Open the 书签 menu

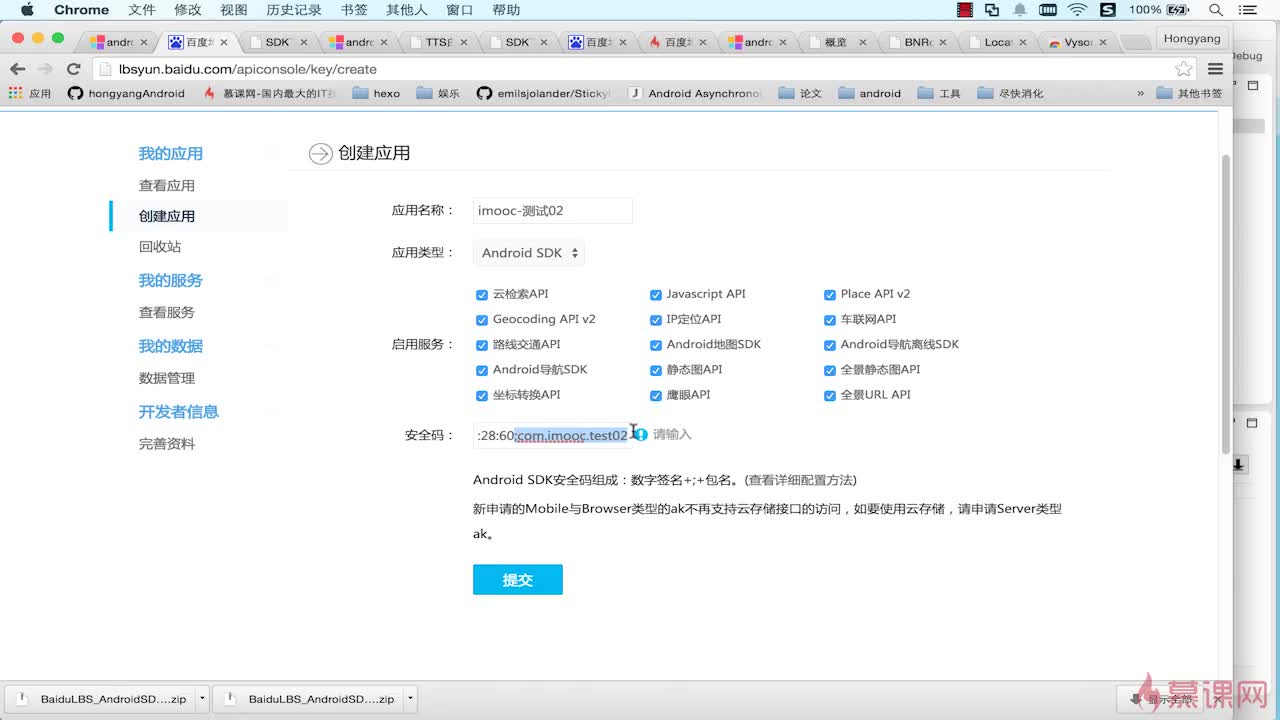click(x=354, y=10)
